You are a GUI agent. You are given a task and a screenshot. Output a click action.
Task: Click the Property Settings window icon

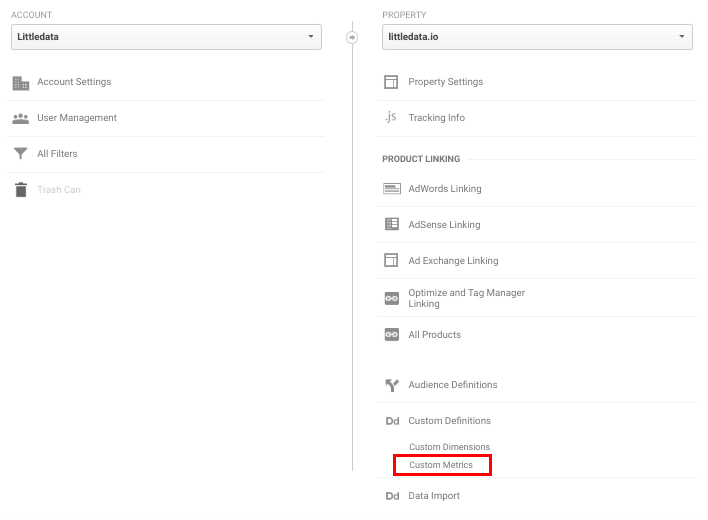[391, 82]
